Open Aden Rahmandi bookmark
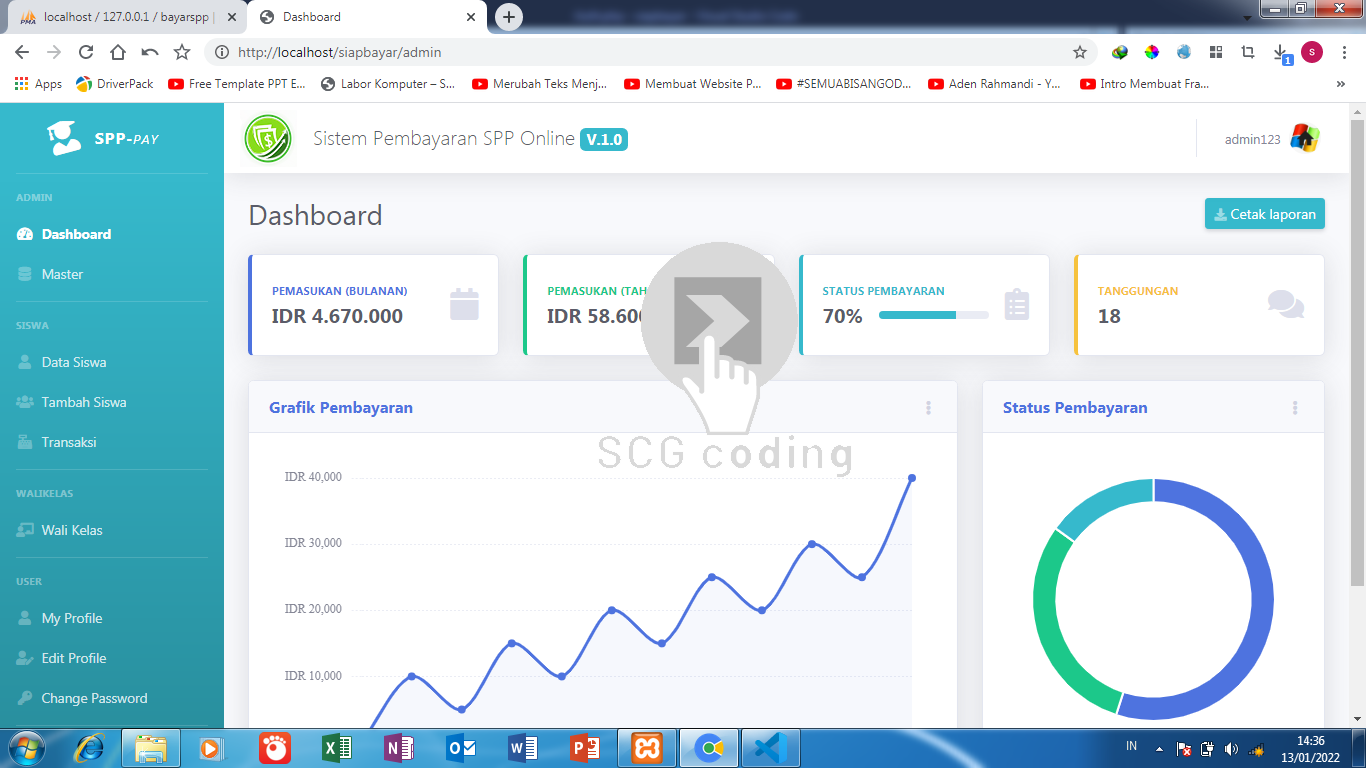Viewport: 1366px width, 768px height. [995, 84]
